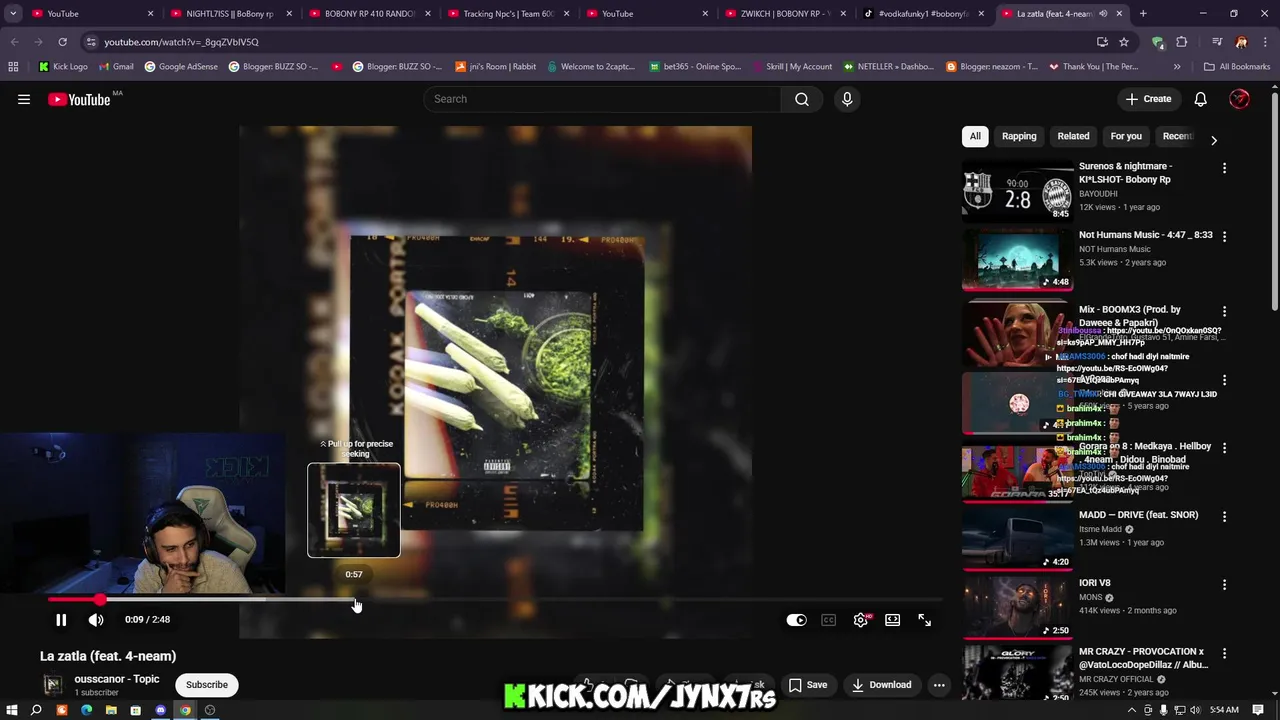
Task: Switch to vodkafunky1 TikTok tab
Action: (923, 14)
